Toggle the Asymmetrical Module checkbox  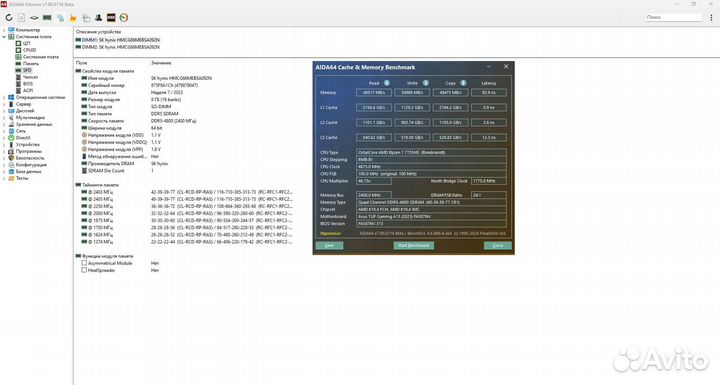pos(84,263)
